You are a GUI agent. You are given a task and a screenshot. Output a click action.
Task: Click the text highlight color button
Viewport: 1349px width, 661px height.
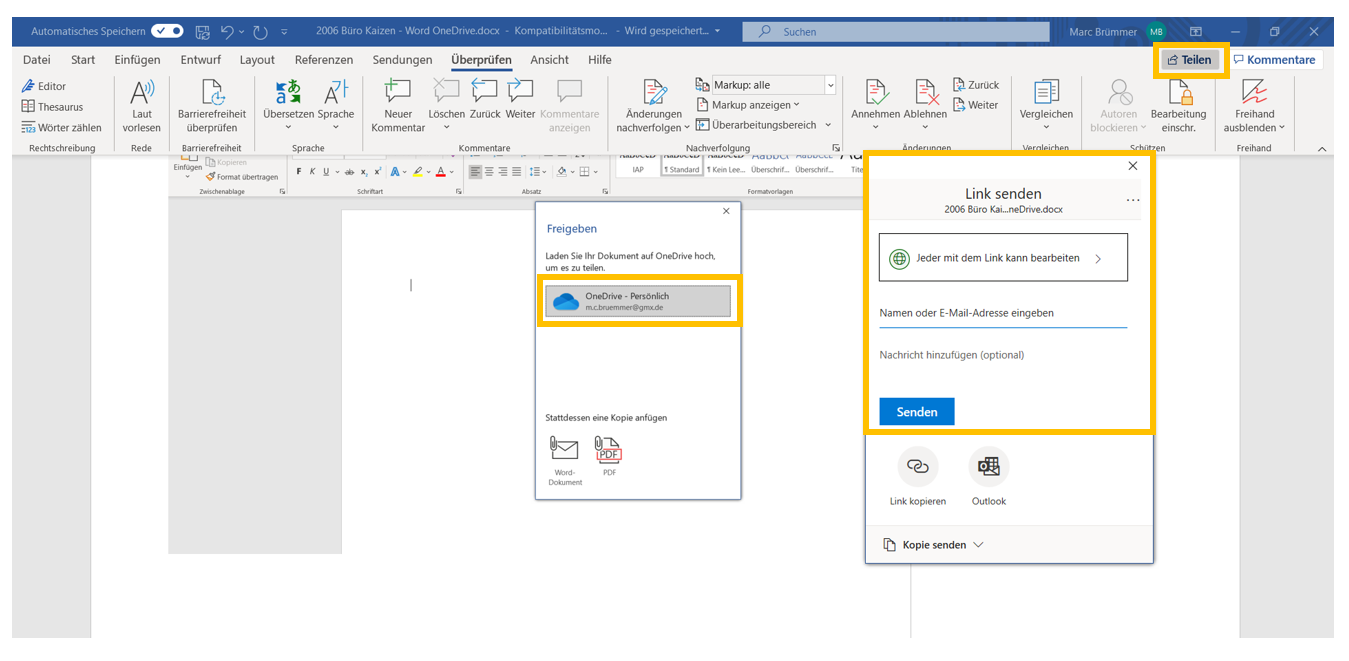pyautogui.click(x=417, y=172)
